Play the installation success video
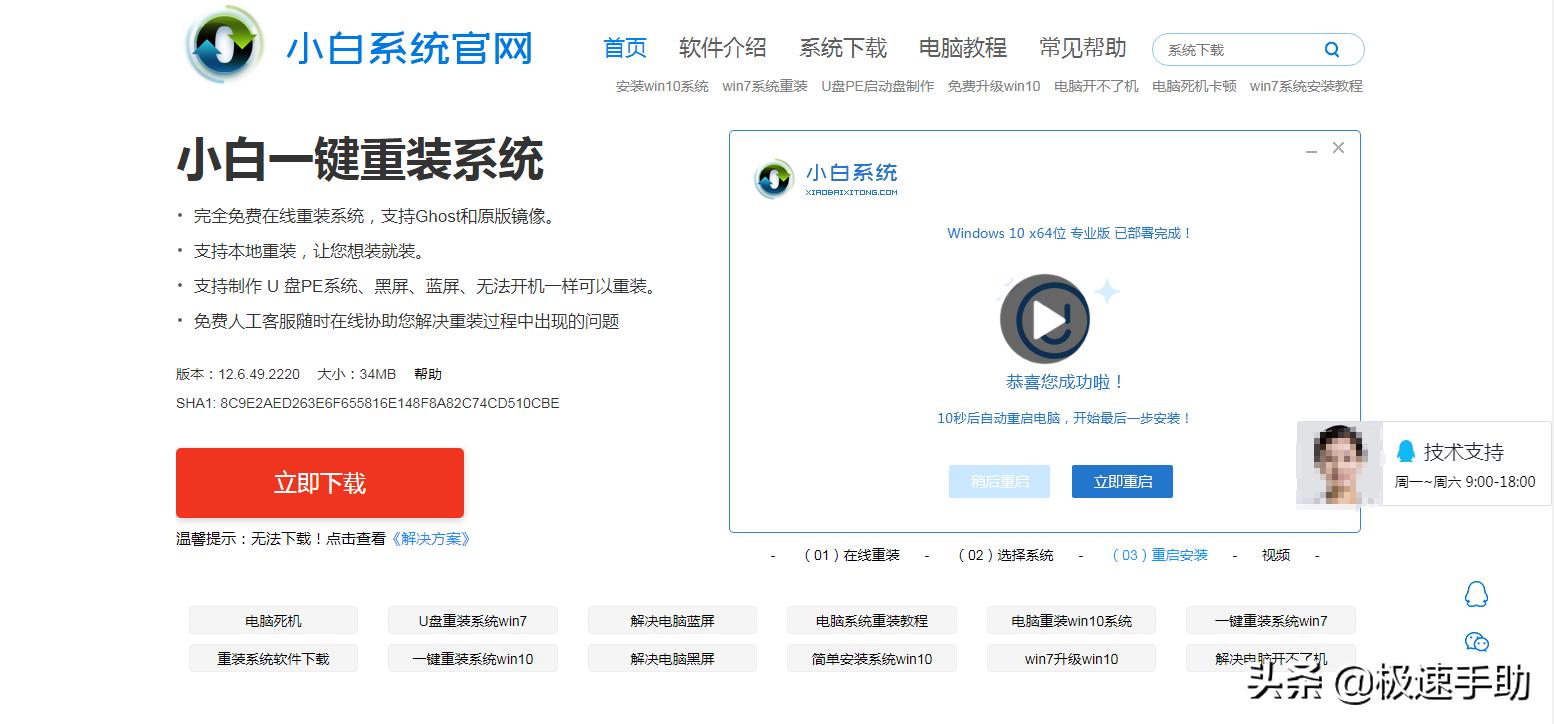 1044,318
